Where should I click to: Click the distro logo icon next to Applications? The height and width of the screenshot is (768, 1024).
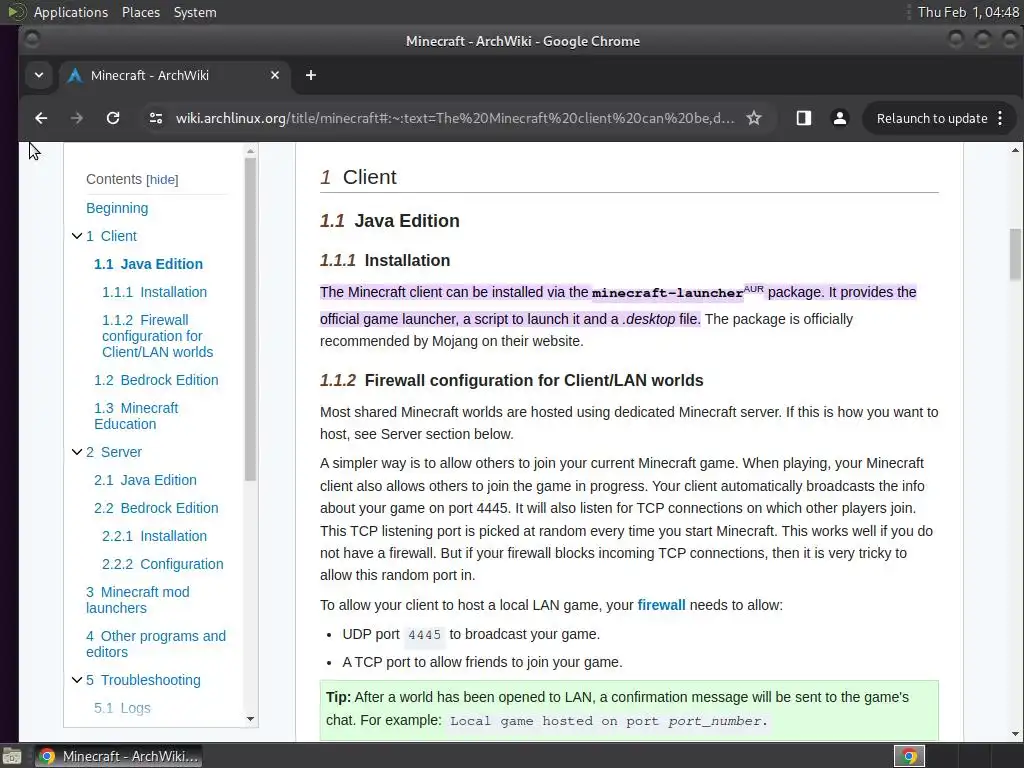pyautogui.click(x=16, y=12)
